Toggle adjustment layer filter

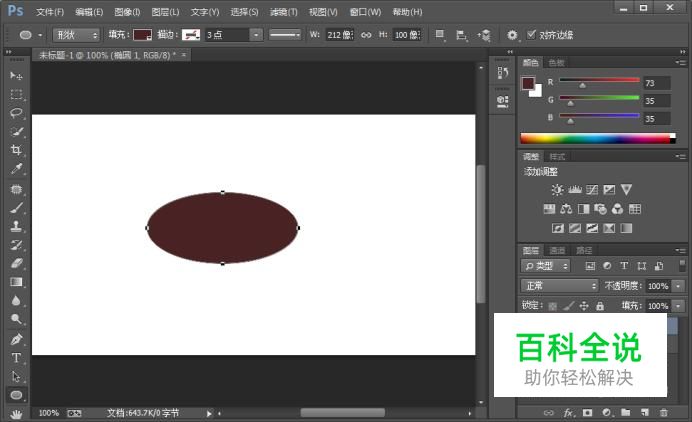607,266
